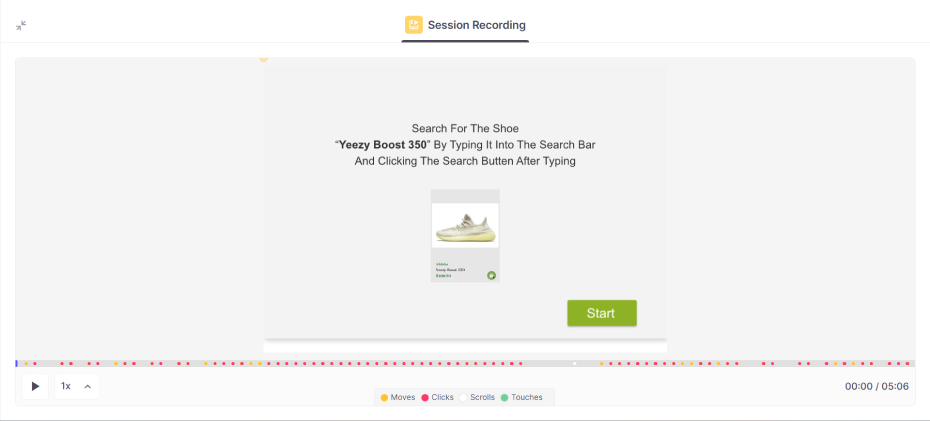Click the yellow Session Recording icon

pyautogui.click(x=413, y=25)
